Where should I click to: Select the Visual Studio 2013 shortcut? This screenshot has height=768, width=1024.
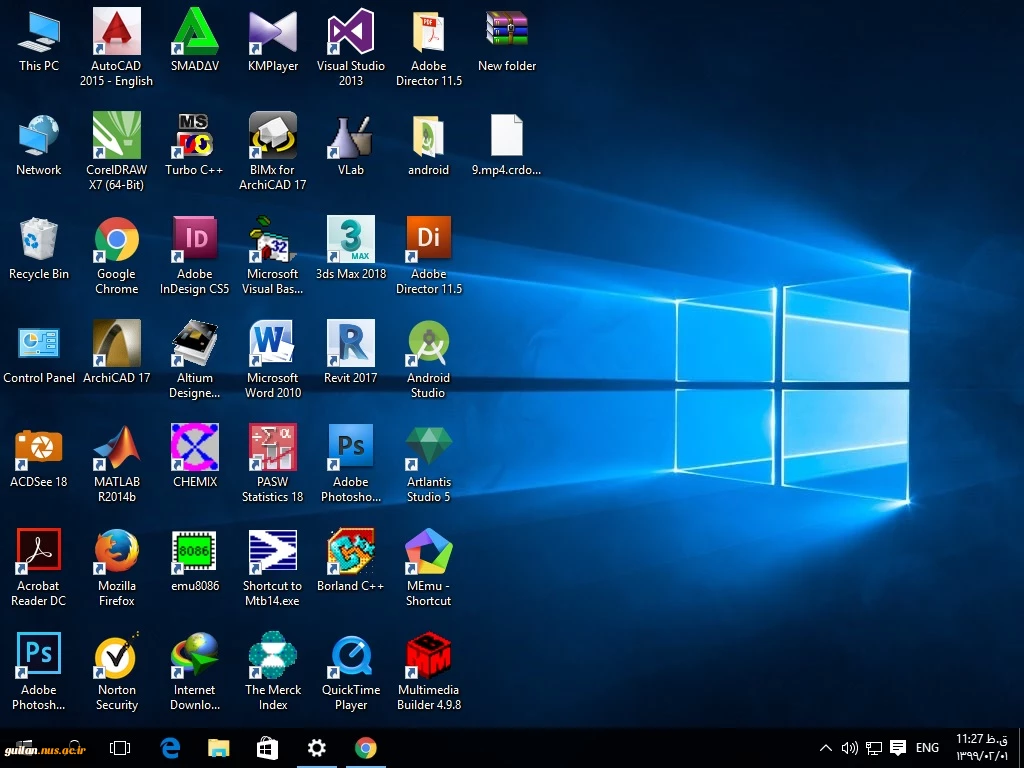pos(351,47)
